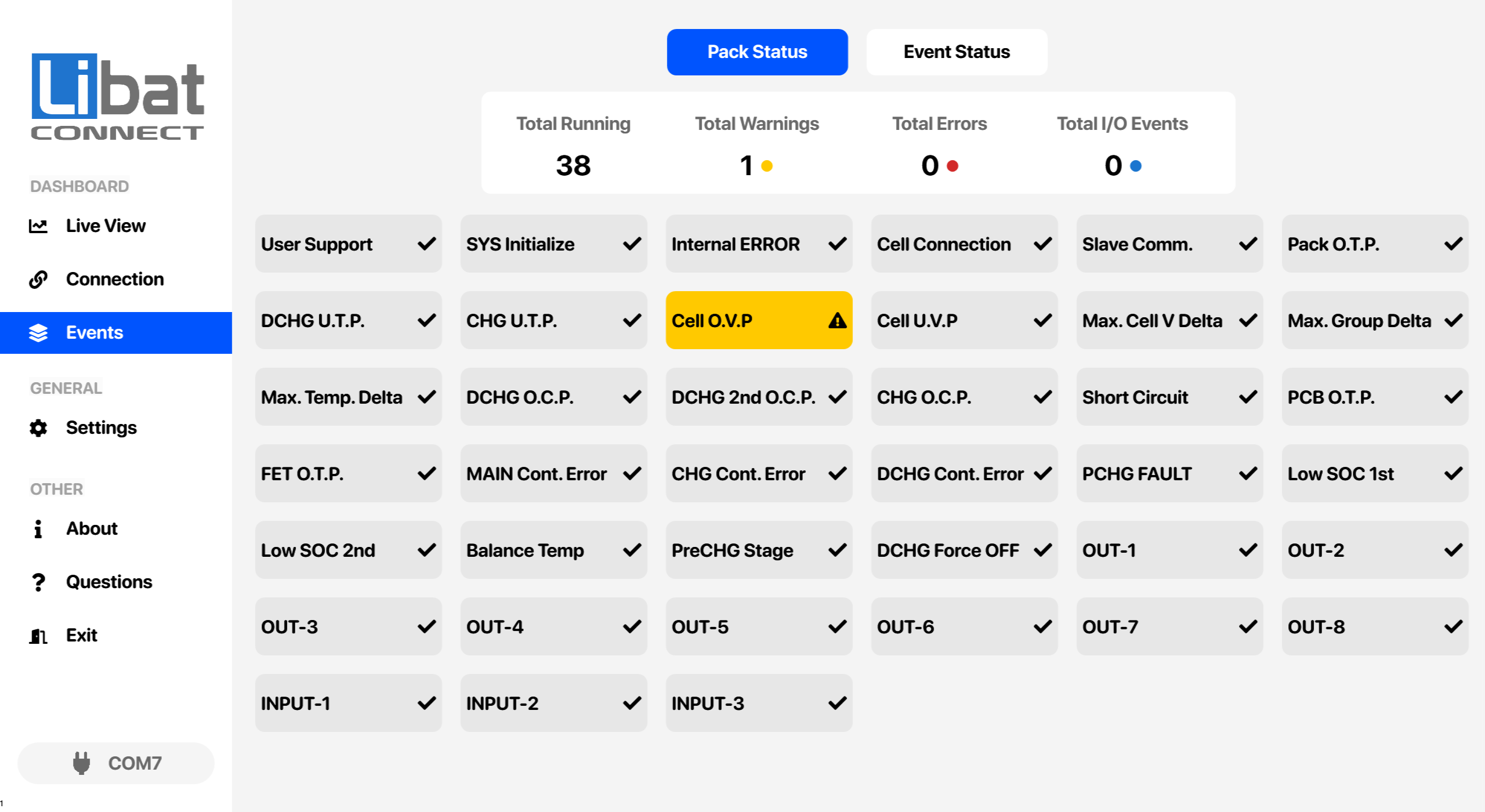Select the DCHG 2nd O.C.P. tile
The width and height of the screenshot is (1485, 812).
[x=759, y=397]
